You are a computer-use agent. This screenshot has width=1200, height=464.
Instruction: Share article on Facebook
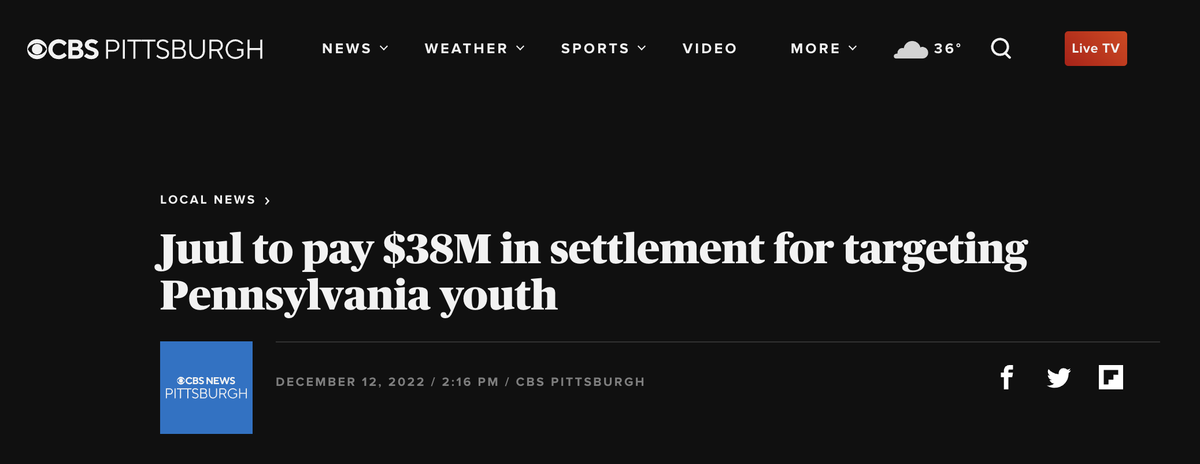point(1007,378)
